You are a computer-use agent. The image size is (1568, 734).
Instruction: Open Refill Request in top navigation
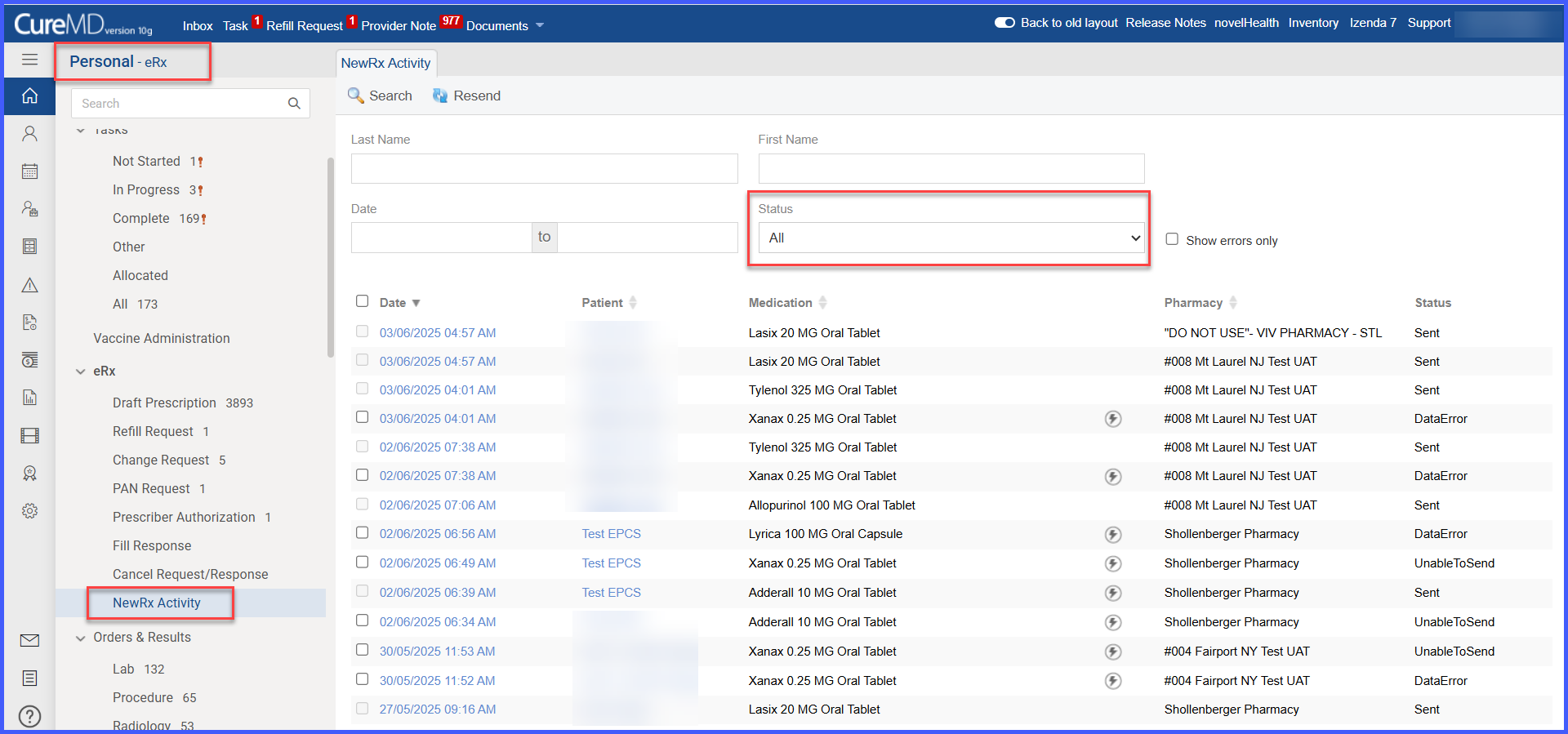tap(305, 25)
